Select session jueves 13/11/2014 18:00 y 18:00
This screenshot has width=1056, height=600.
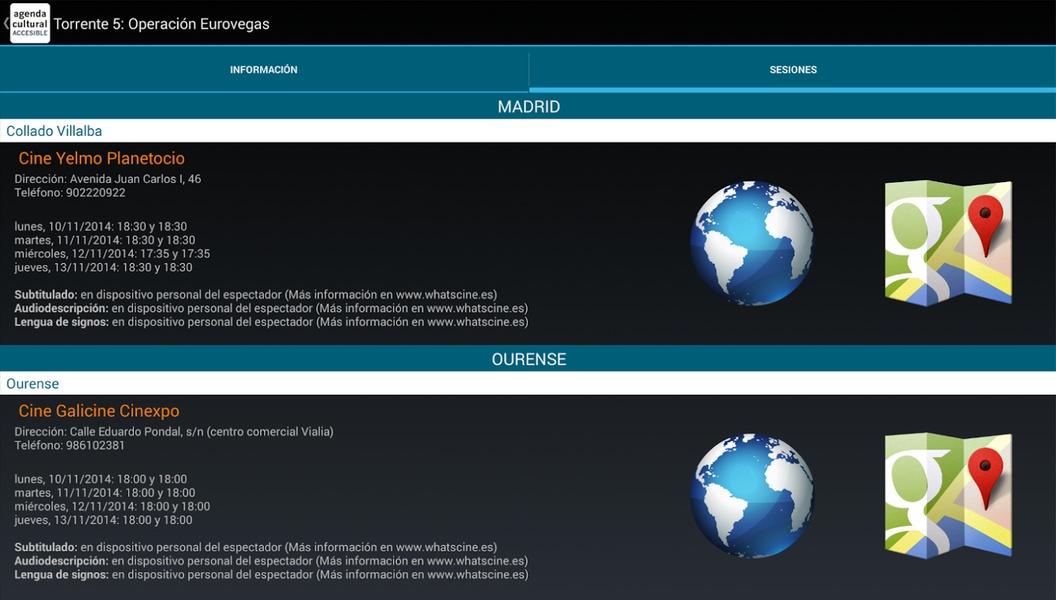(x=104, y=520)
